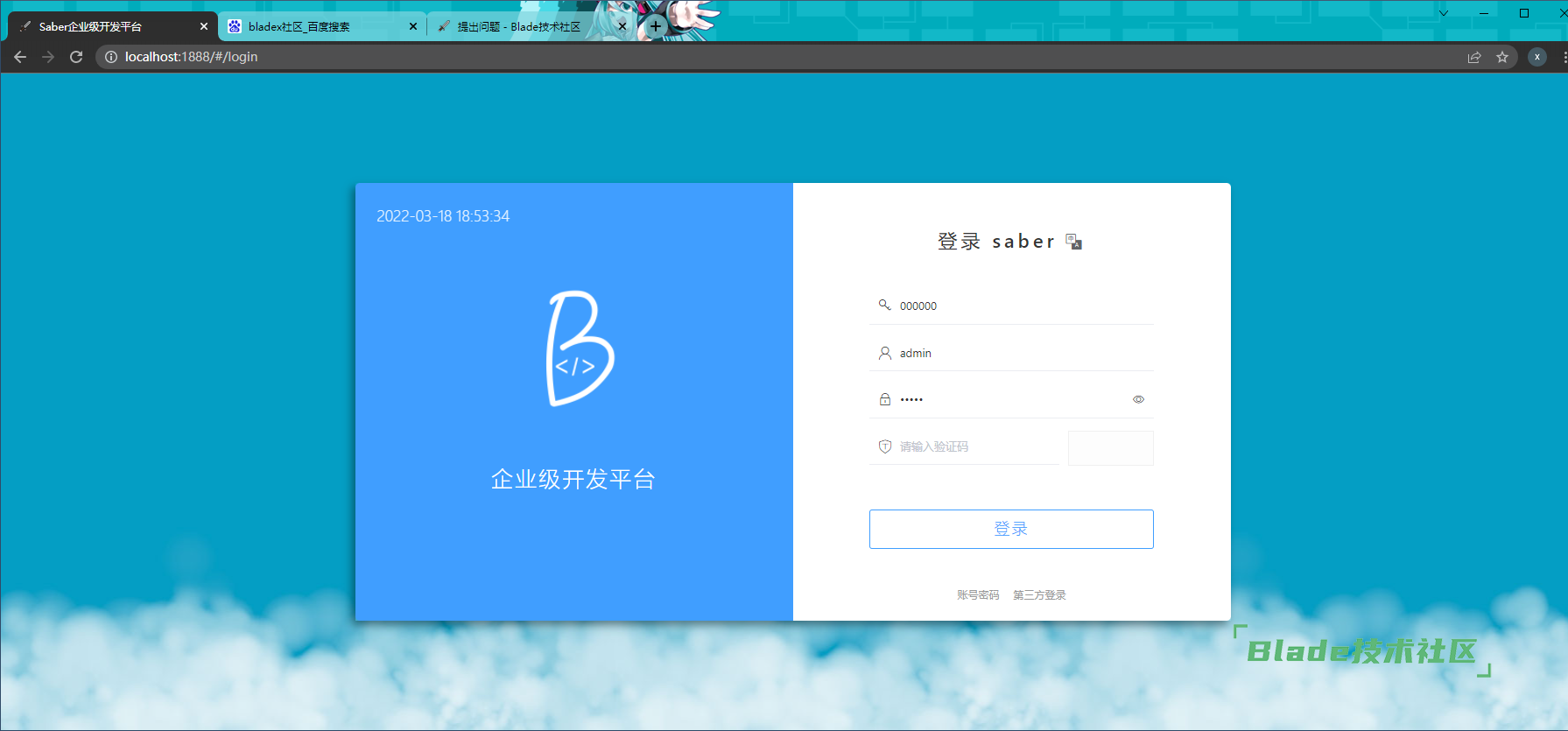
Task: View site information icon in address bar
Action: [x=111, y=57]
